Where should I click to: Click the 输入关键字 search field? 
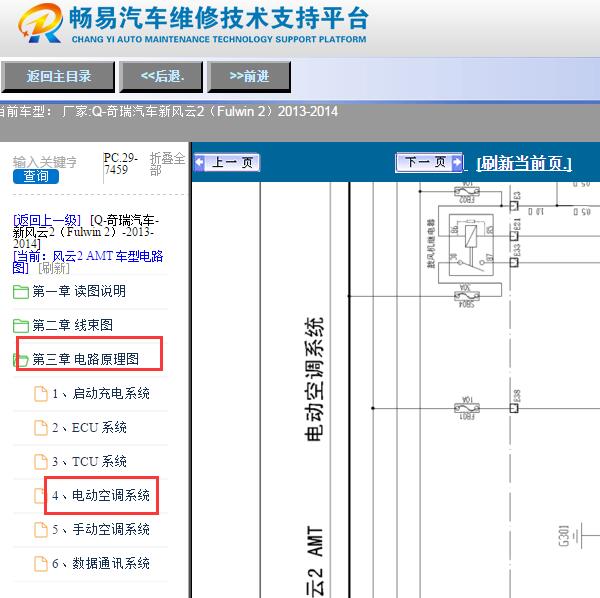[45, 162]
